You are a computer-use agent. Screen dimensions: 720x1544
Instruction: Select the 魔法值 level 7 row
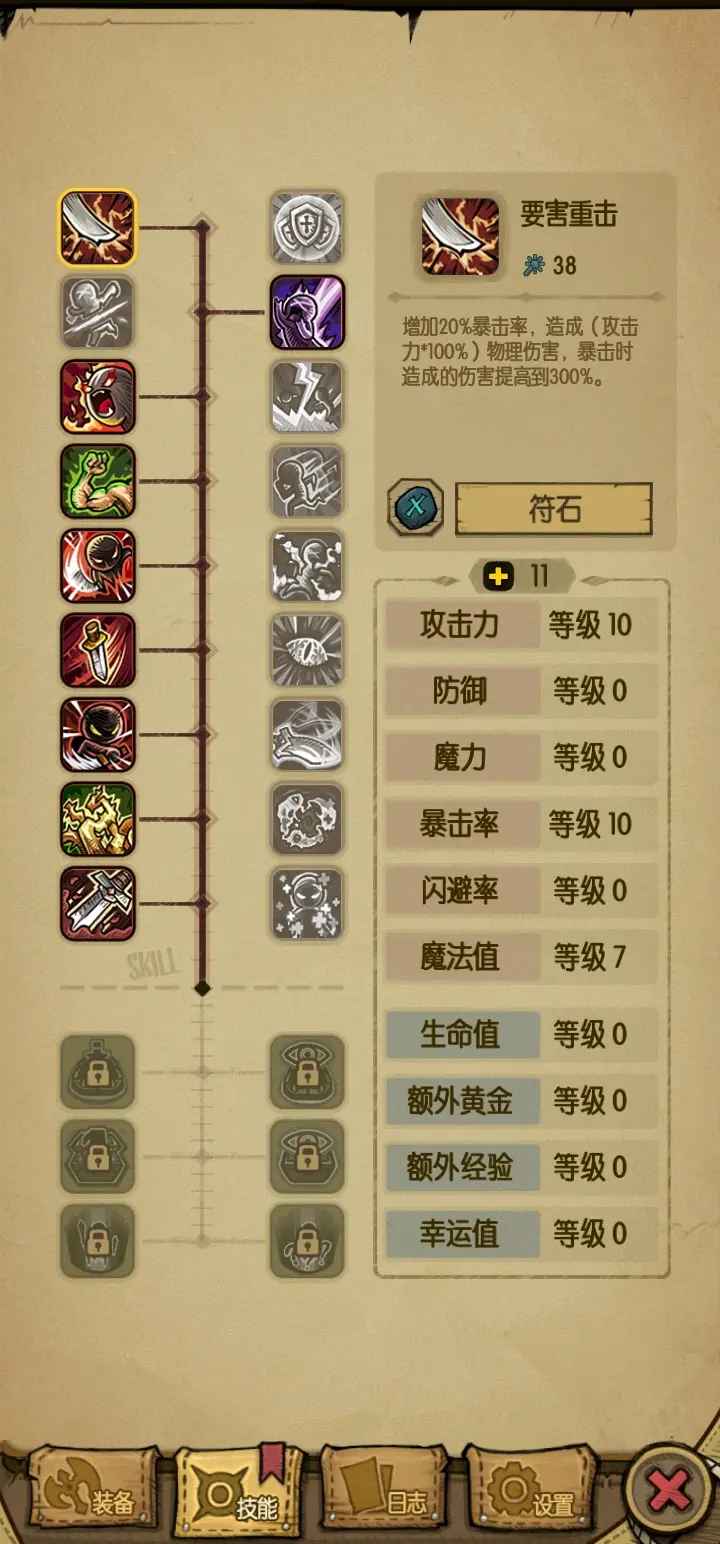pyautogui.click(x=522, y=957)
